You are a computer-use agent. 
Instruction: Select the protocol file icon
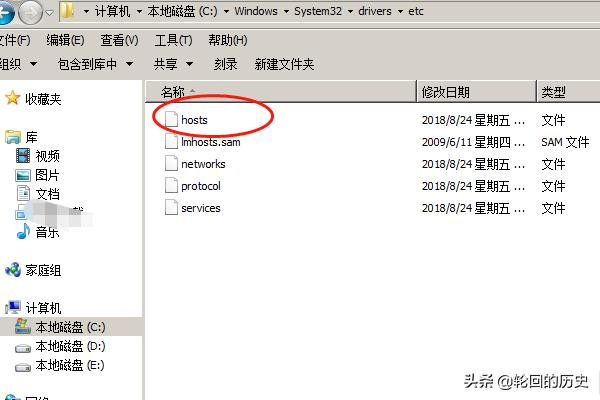(x=171, y=186)
